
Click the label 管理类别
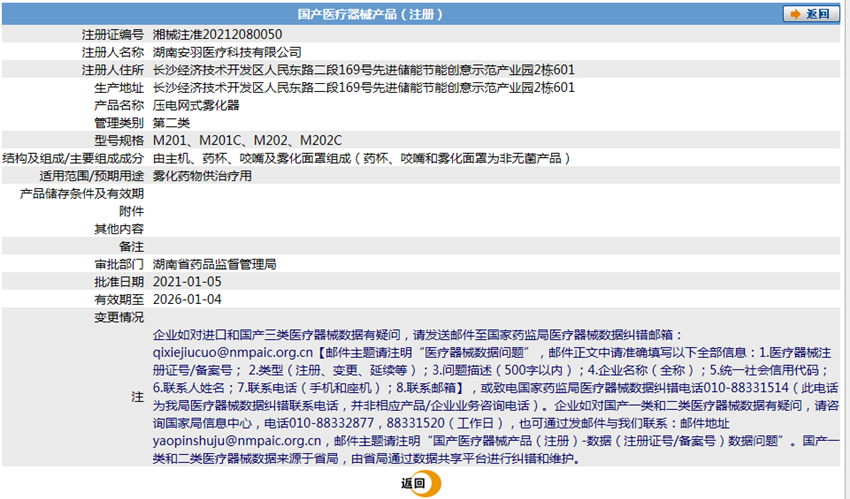[x=119, y=123]
